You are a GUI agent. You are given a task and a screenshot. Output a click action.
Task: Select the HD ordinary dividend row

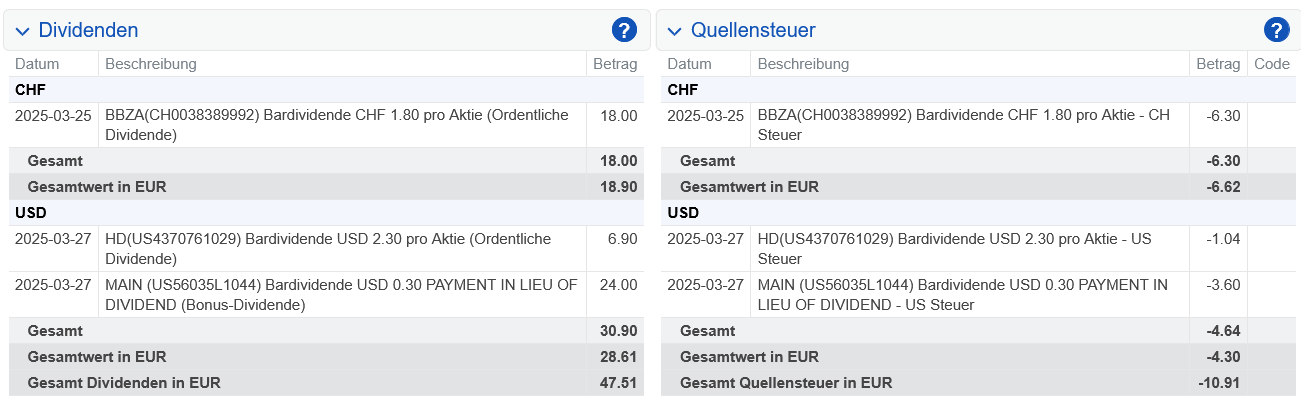[x=326, y=248]
